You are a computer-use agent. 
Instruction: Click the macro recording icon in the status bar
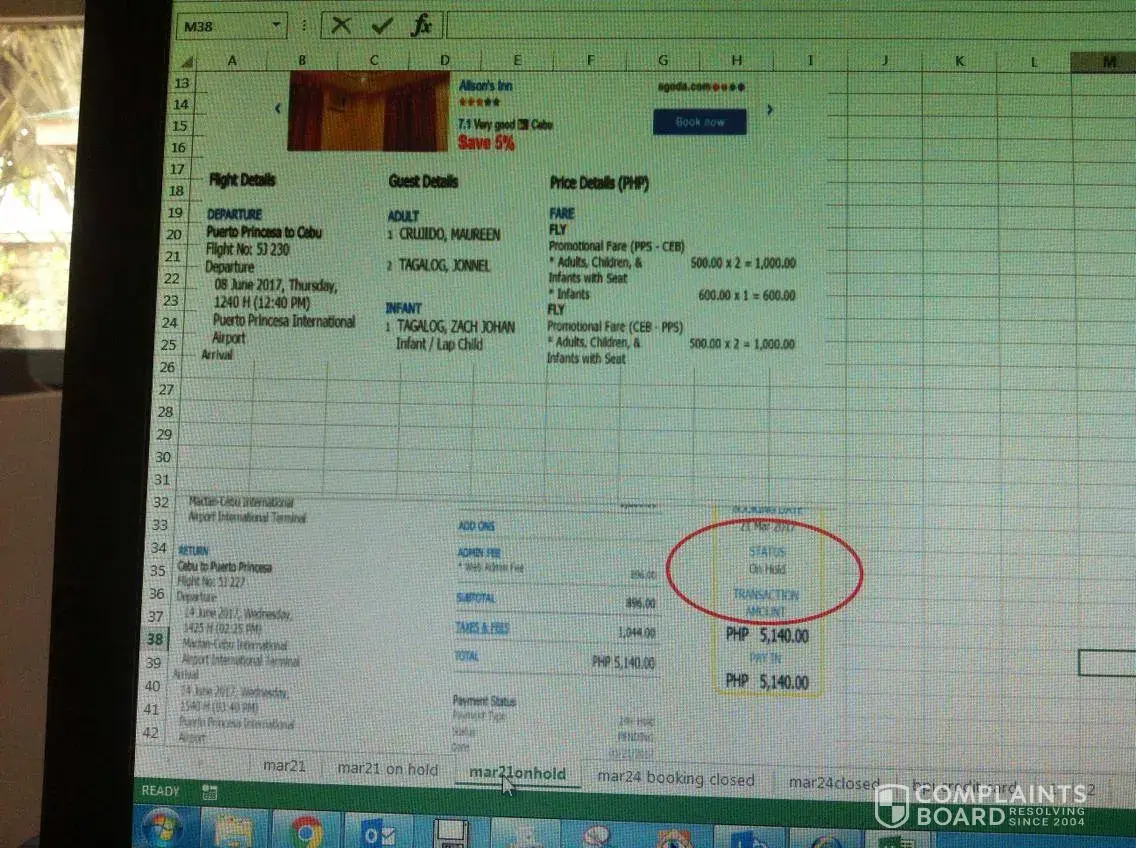coord(209,791)
